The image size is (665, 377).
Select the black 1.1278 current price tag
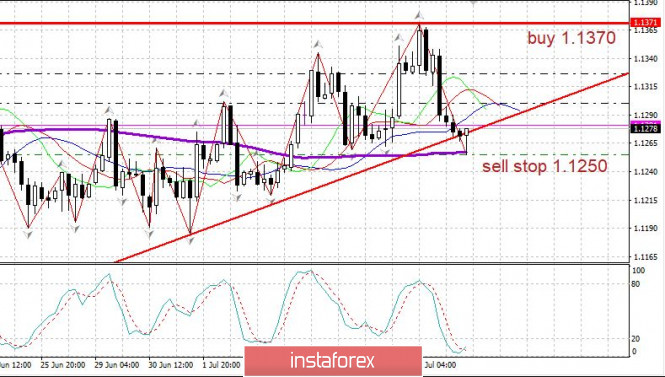point(645,128)
